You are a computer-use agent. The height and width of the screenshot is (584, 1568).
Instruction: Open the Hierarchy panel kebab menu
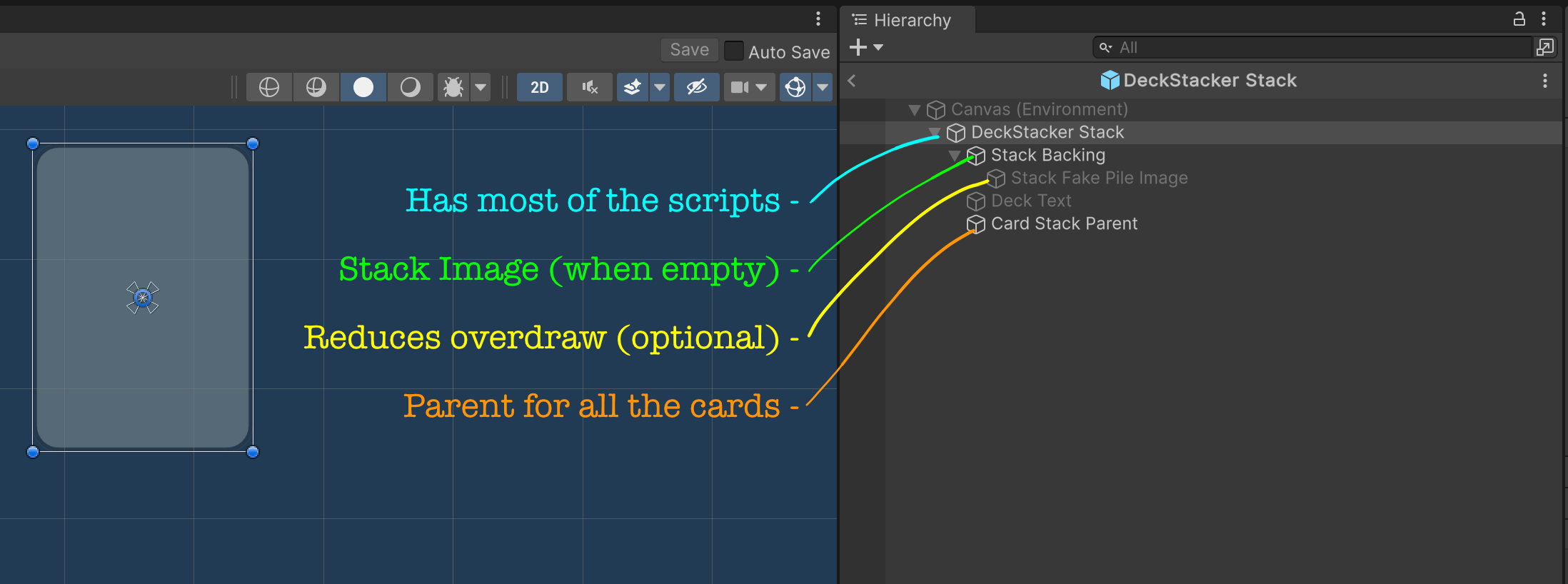1544,19
